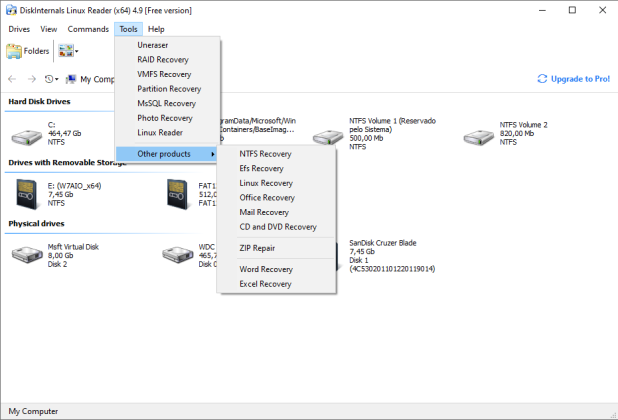Click the Msft Virtual Disk 8,00 Gb label
Screen dimensions: 618x420
[x=73, y=255]
